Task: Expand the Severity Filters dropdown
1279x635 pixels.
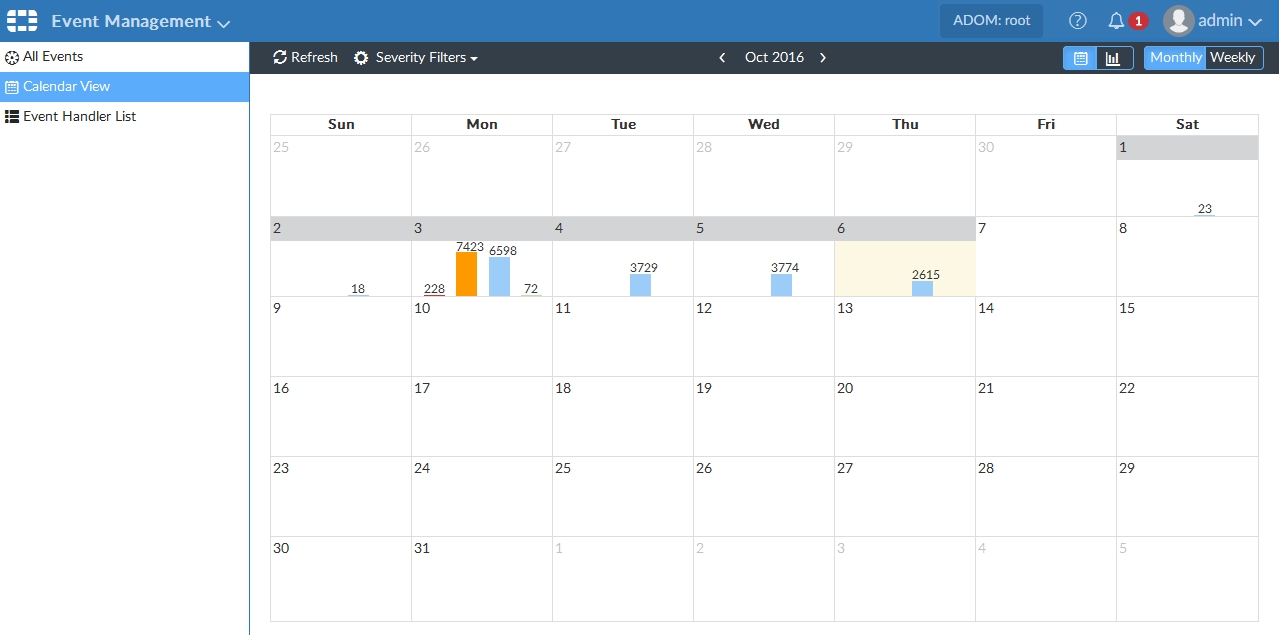Action: click(426, 58)
